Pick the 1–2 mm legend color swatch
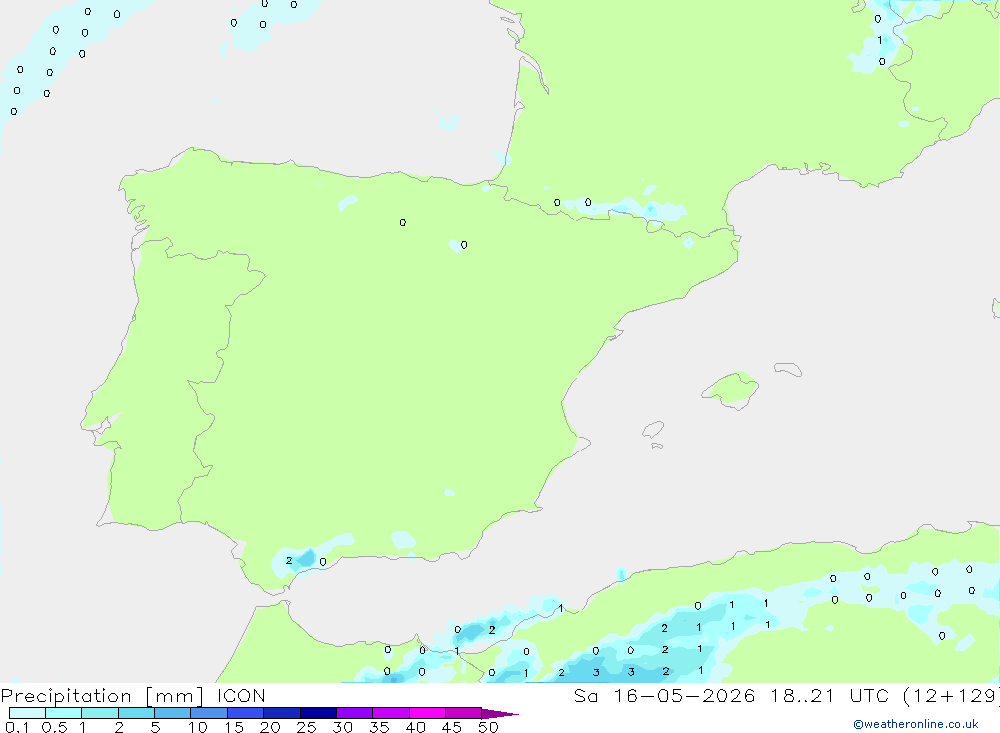This screenshot has height=733, width=1000. (99, 713)
